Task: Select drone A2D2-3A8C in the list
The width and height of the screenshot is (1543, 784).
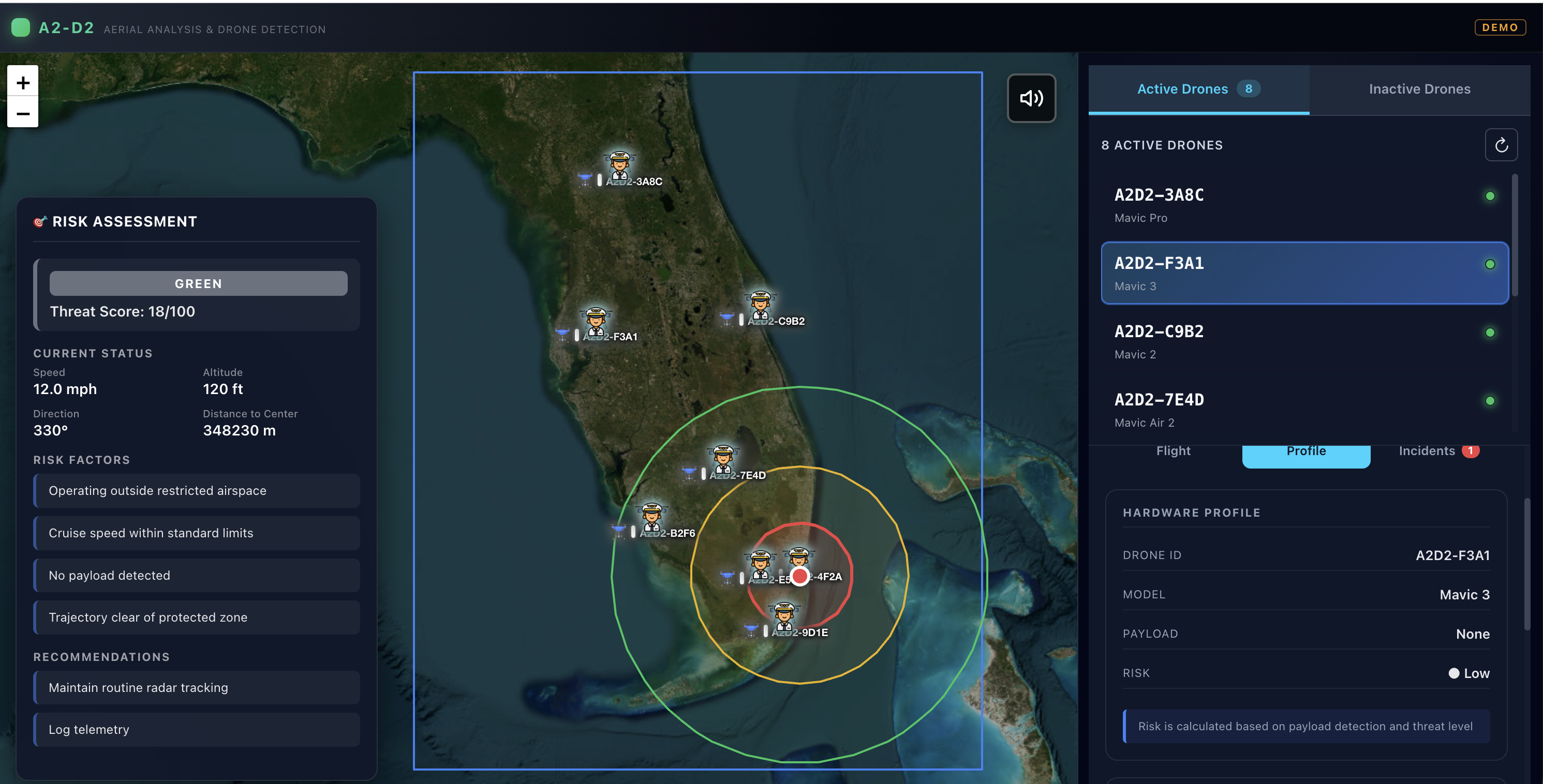Action: click(x=1304, y=205)
